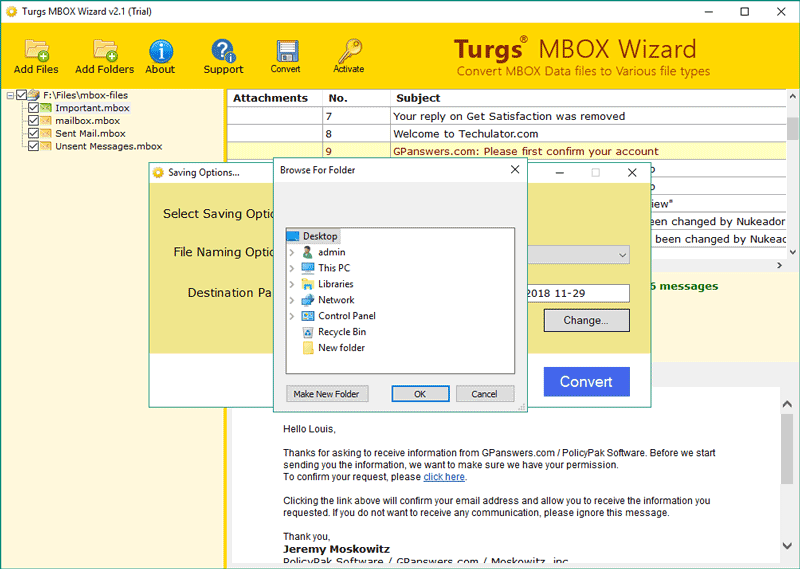Click the email preview vertical scrollbar thumb
The height and width of the screenshot is (569, 800).
(787, 449)
